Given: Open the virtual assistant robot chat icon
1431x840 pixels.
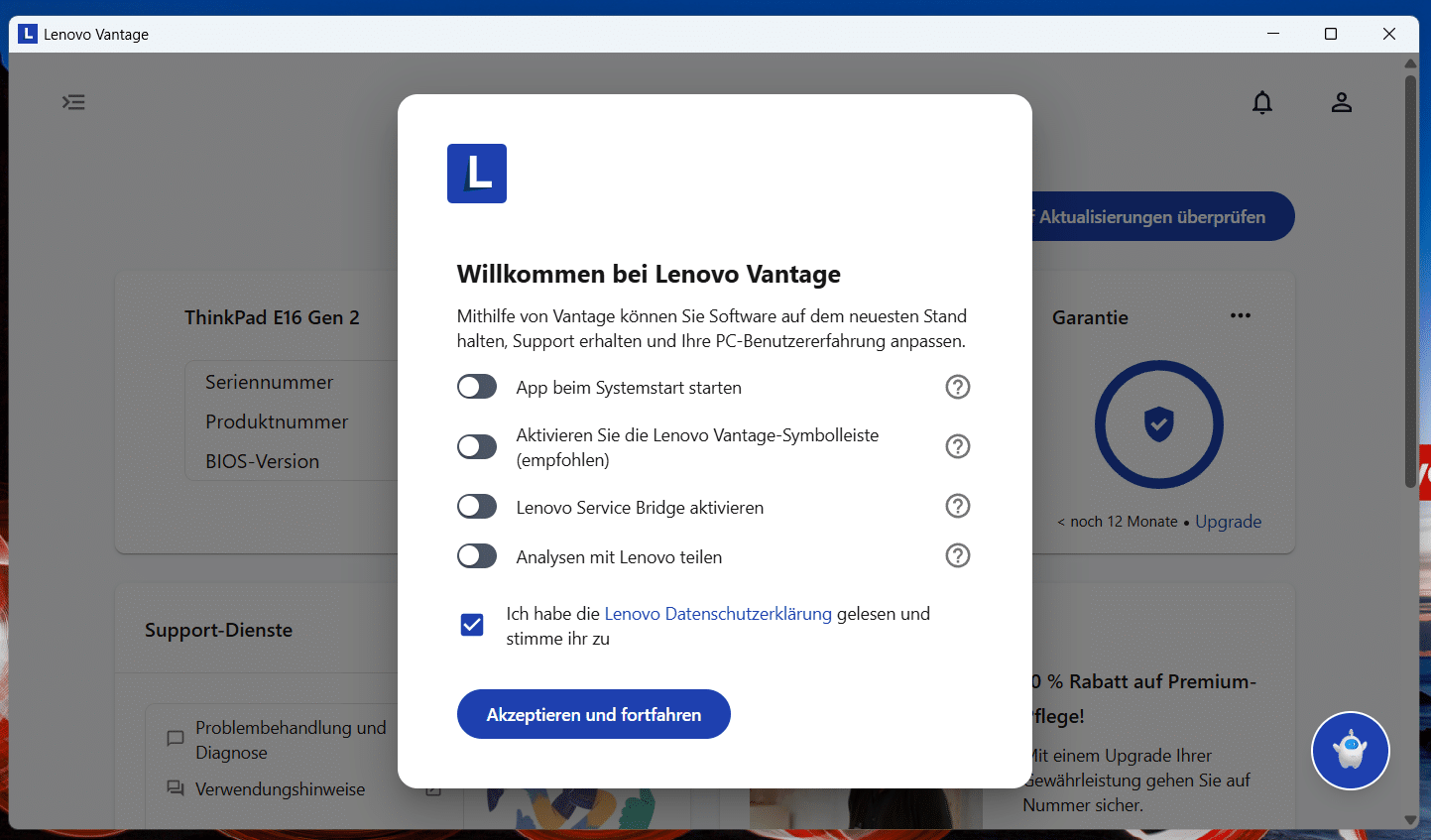Looking at the screenshot, I should click(x=1350, y=751).
